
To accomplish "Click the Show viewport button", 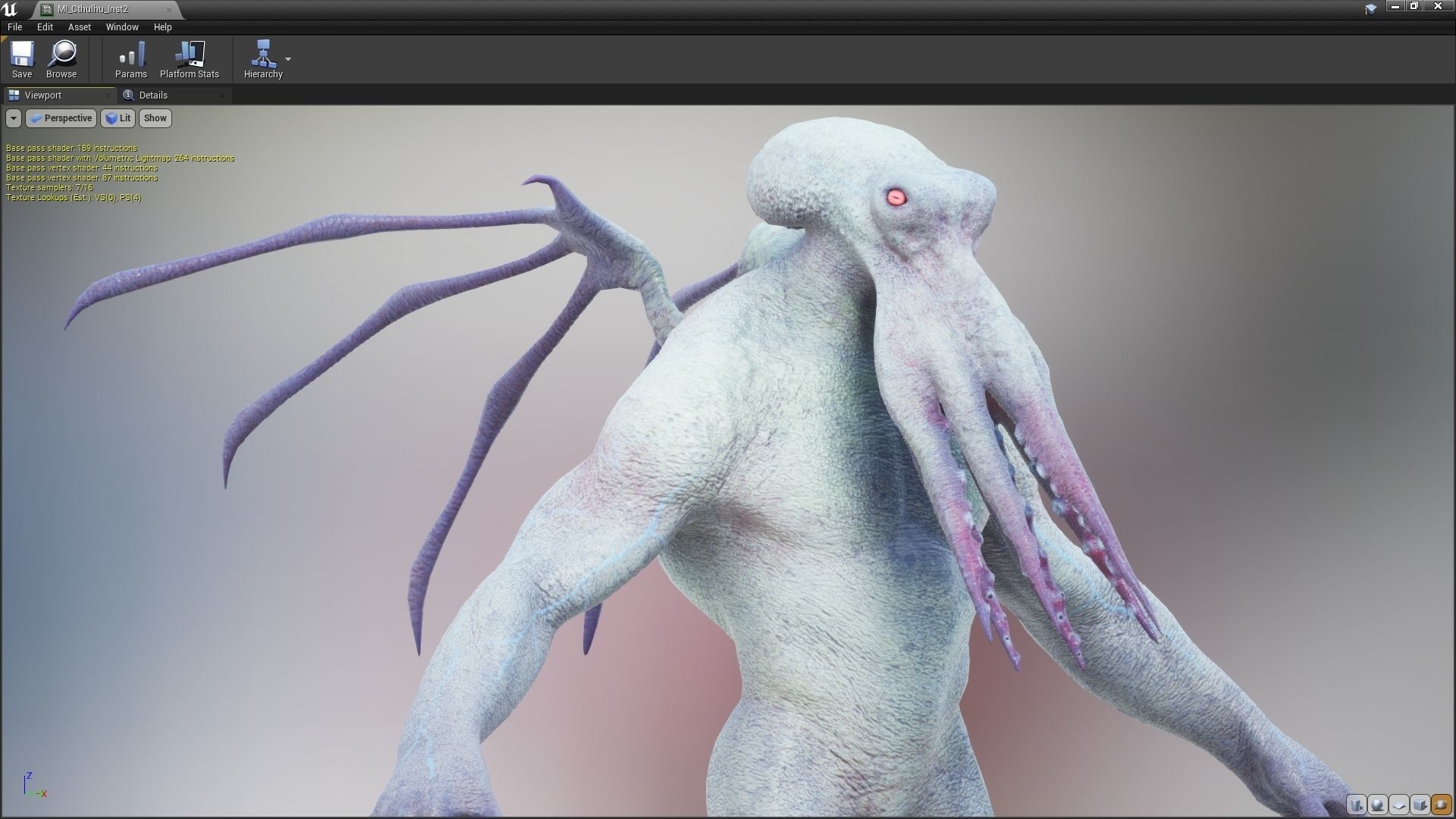I will point(155,118).
